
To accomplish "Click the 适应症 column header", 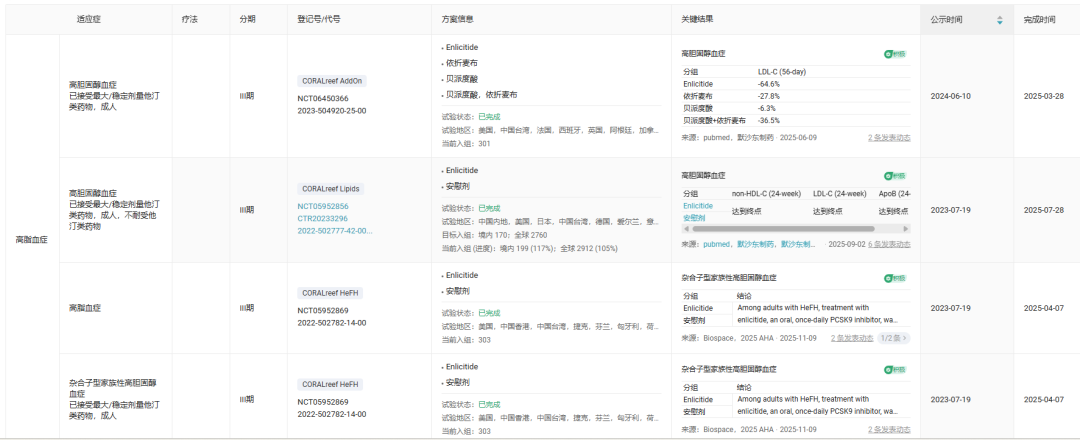I will point(87,20).
